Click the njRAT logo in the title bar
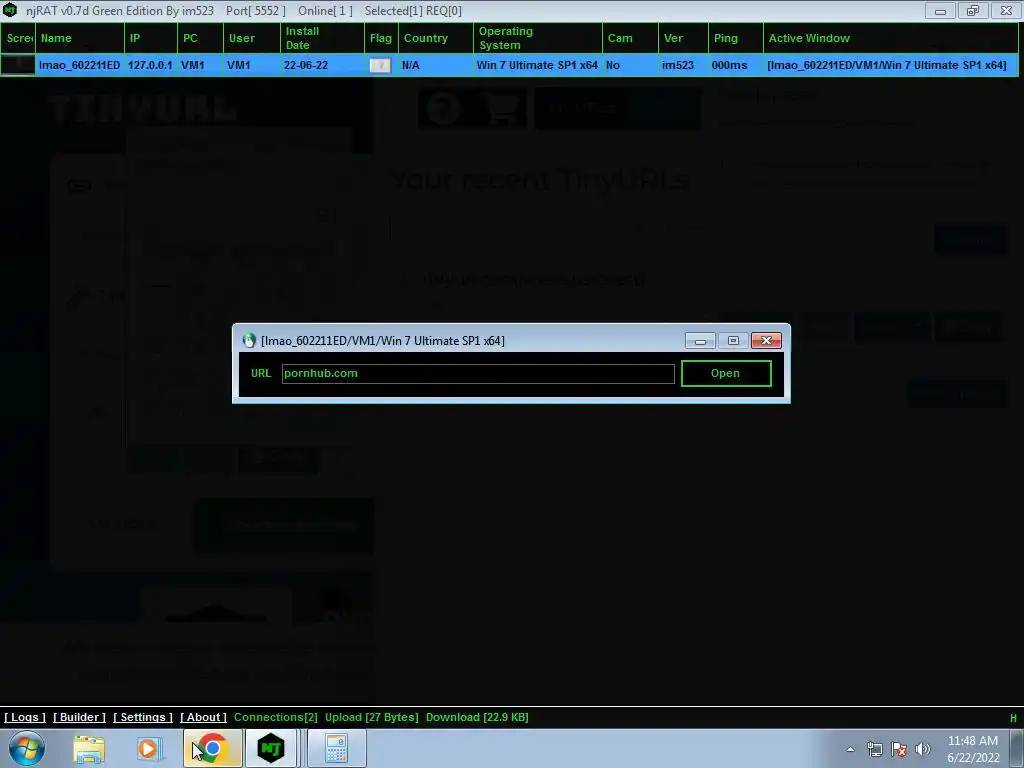This screenshot has height=768, width=1024. (x=10, y=10)
